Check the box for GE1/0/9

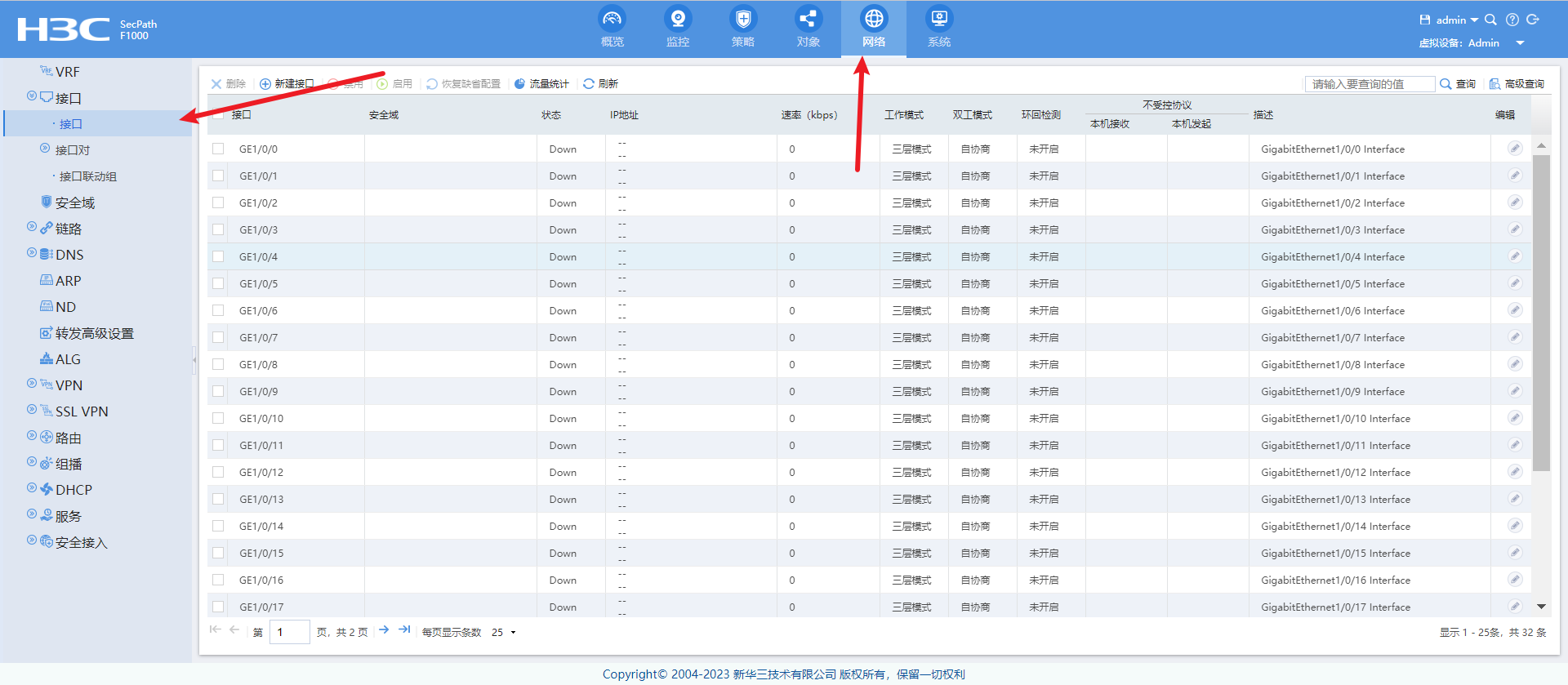pos(218,391)
